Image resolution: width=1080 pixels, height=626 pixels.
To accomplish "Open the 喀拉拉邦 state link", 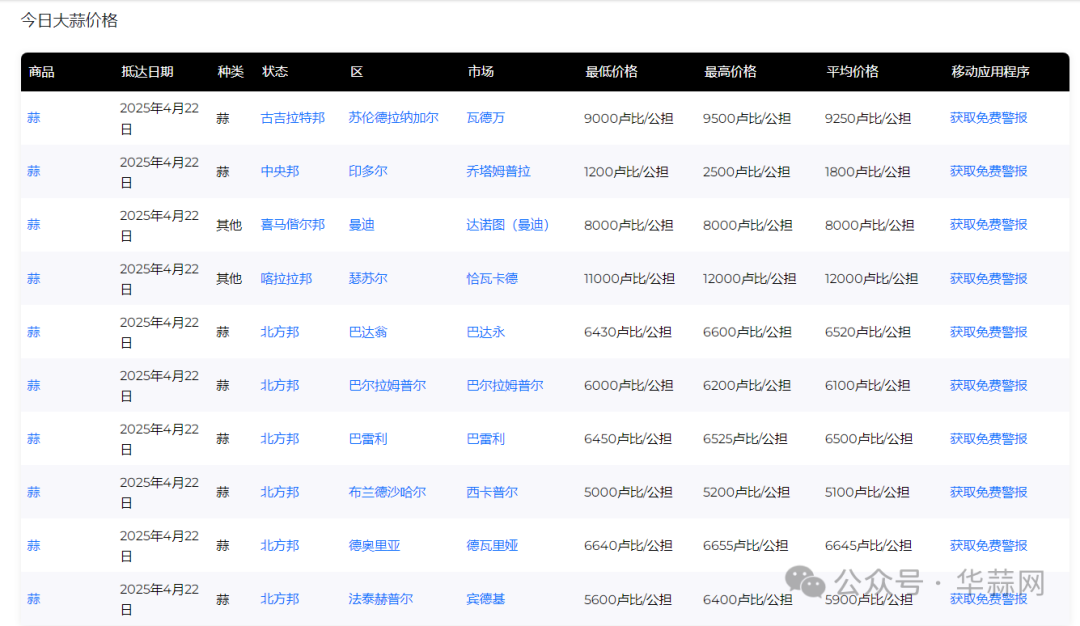I will [x=287, y=278].
